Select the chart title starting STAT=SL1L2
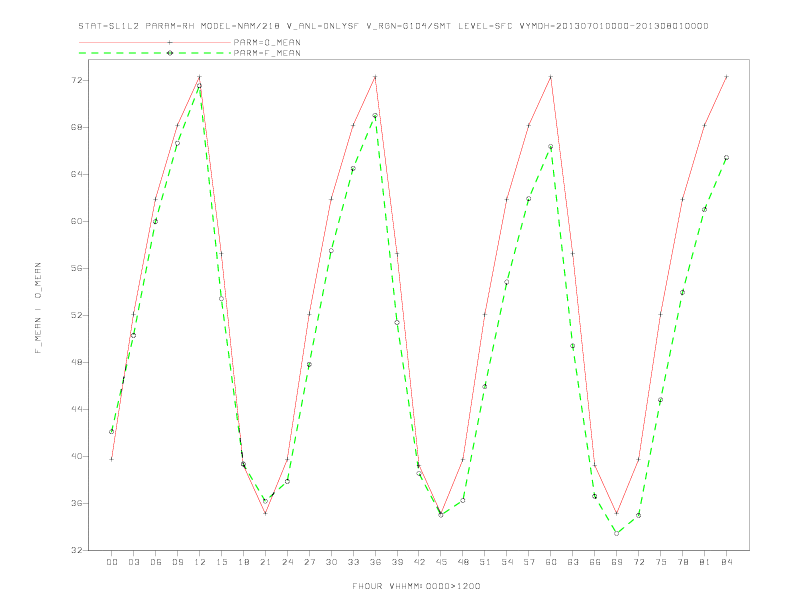 (x=393, y=26)
